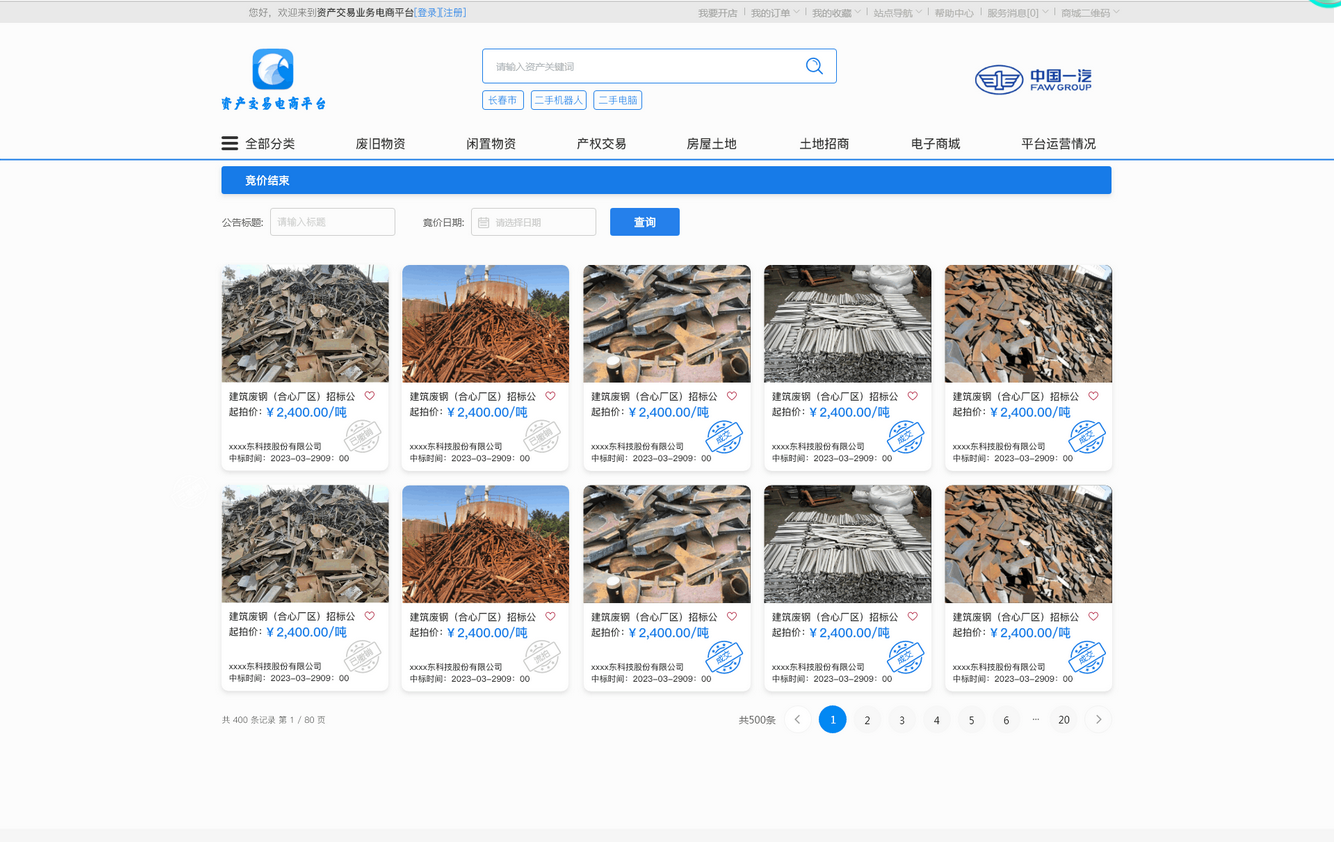Favorite bottom-row card with rusty rebar tank photo
This screenshot has width=1341, height=842.
coord(550,616)
